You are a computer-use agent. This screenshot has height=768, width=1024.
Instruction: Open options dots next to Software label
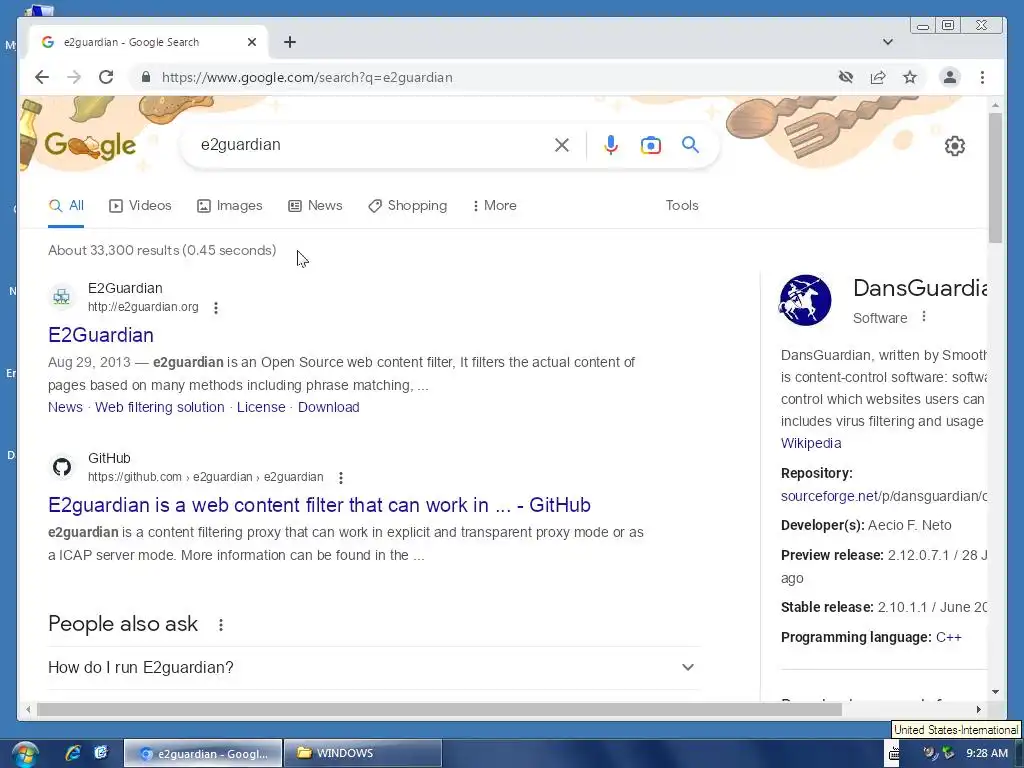pos(923,317)
